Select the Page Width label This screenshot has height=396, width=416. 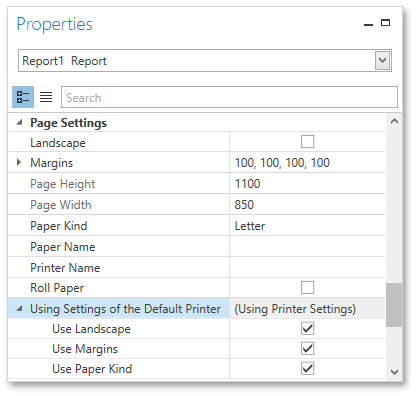tap(61, 205)
